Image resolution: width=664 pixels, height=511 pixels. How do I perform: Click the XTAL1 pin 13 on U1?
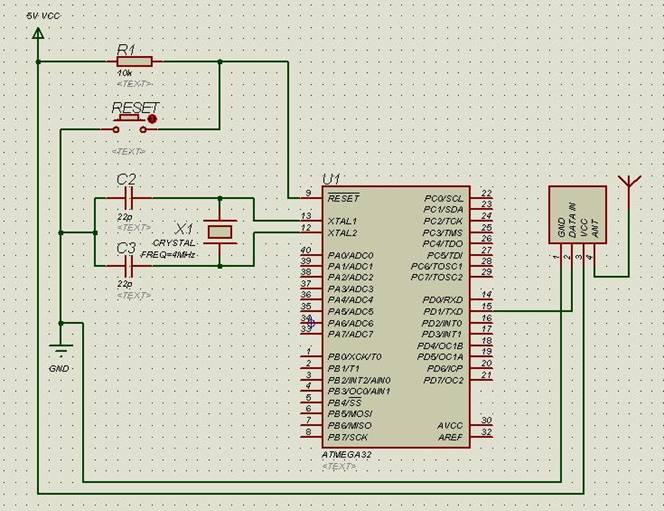pyautogui.click(x=306, y=220)
